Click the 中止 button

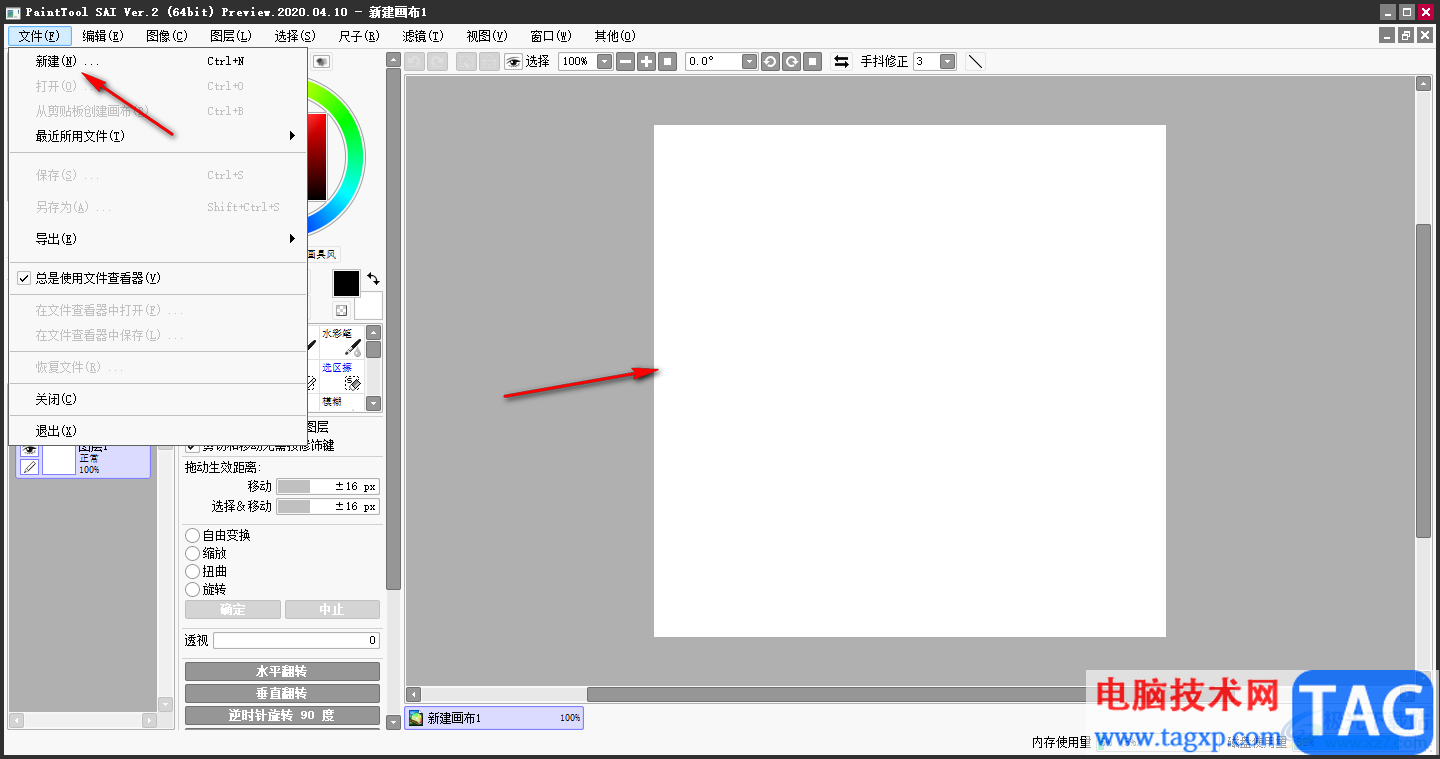pyautogui.click(x=332, y=609)
